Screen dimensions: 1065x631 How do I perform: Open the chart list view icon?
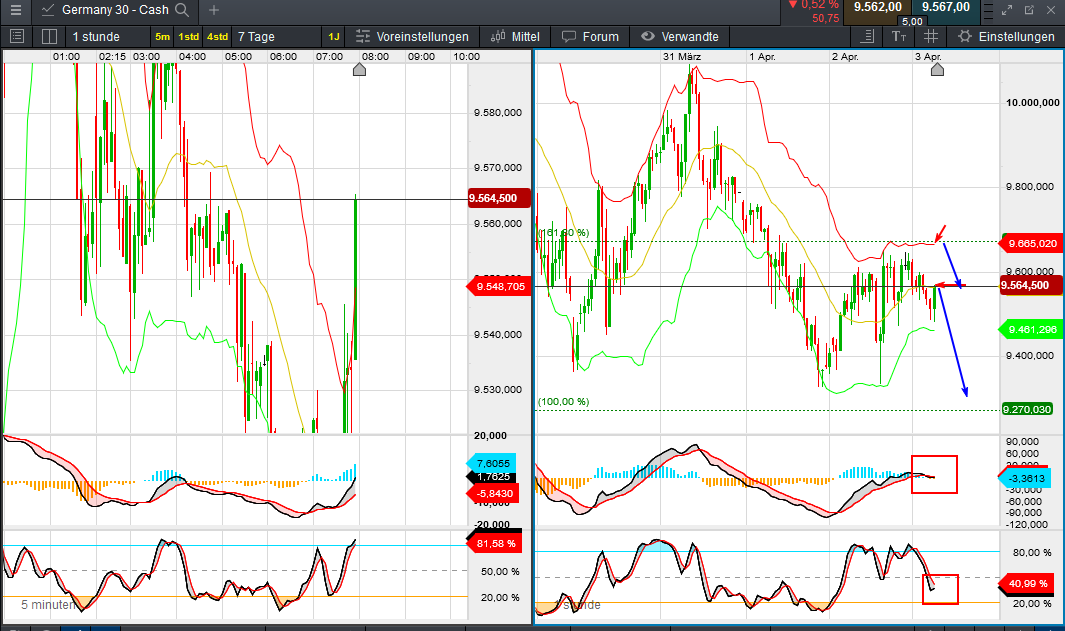pyautogui.click(x=17, y=37)
